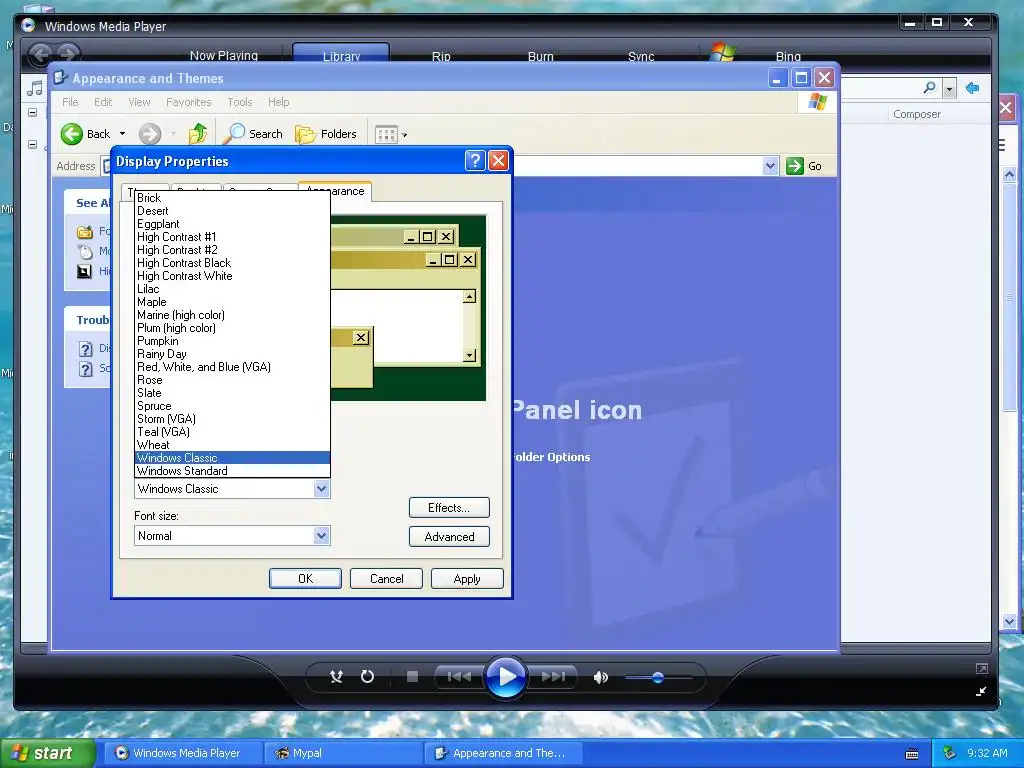The height and width of the screenshot is (768, 1024).
Task: Click the Forward arrow in Appearance and Themes
Action: pyautogui.click(x=150, y=134)
